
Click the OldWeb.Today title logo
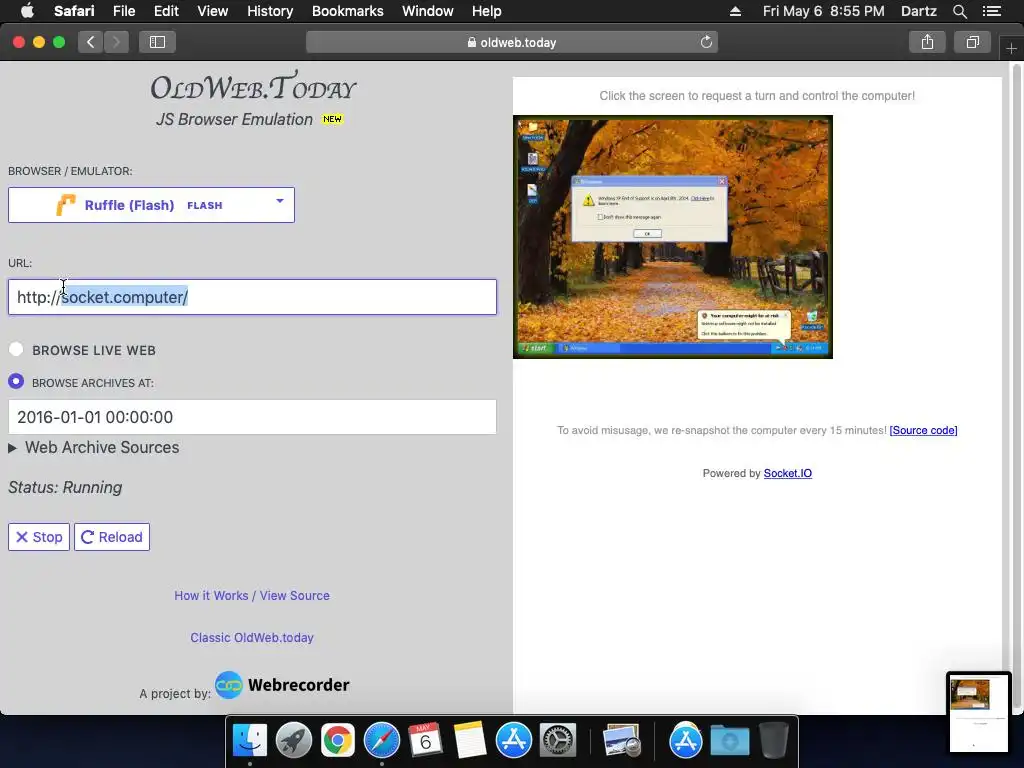pyautogui.click(x=253, y=87)
